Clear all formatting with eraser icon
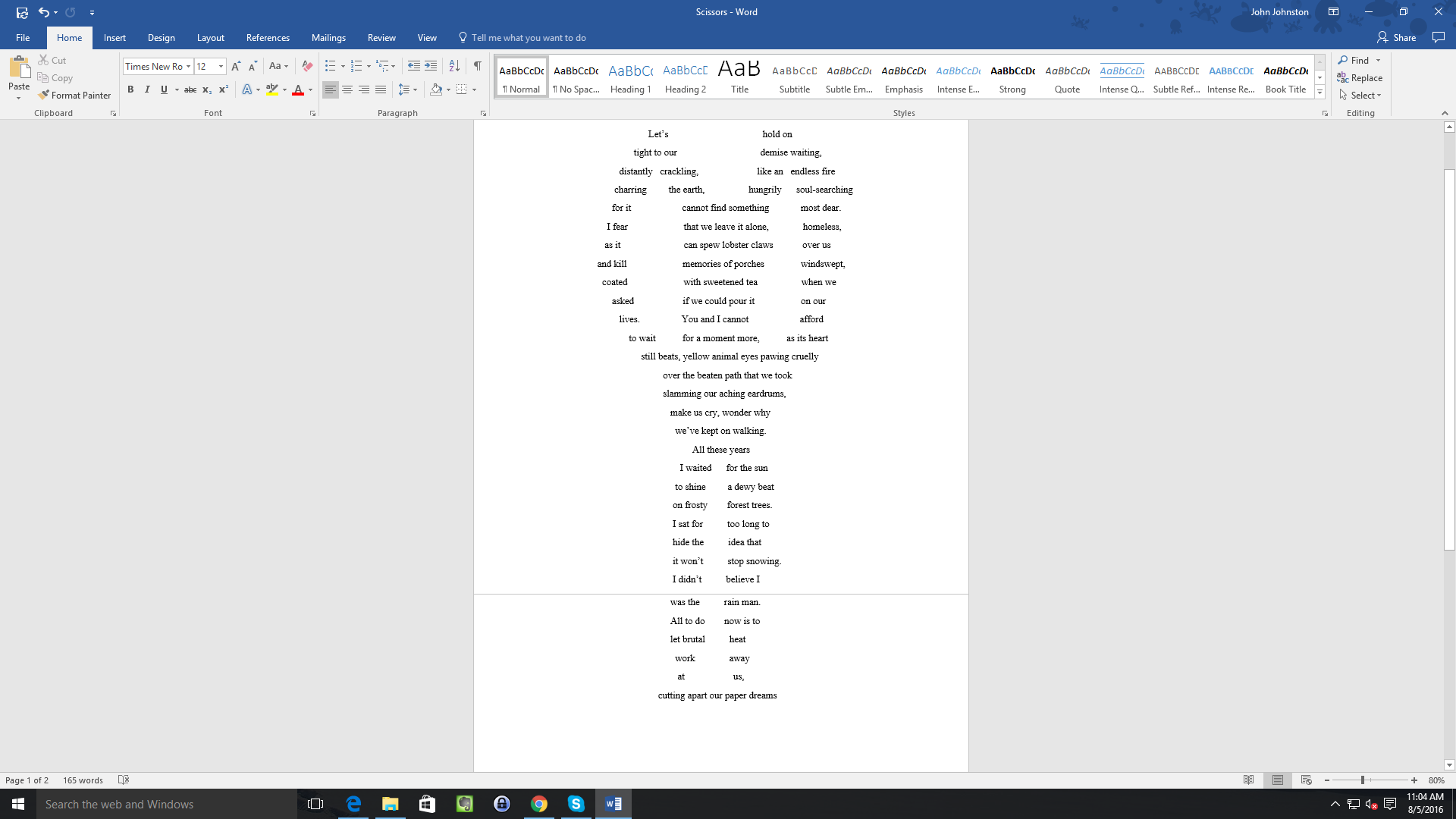Viewport: 1456px width, 819px height. (307, 67)
